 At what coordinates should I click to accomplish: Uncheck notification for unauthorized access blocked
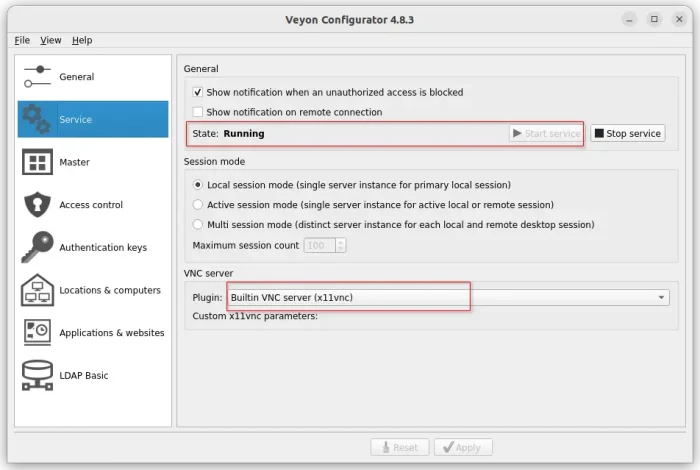[198, 92]
